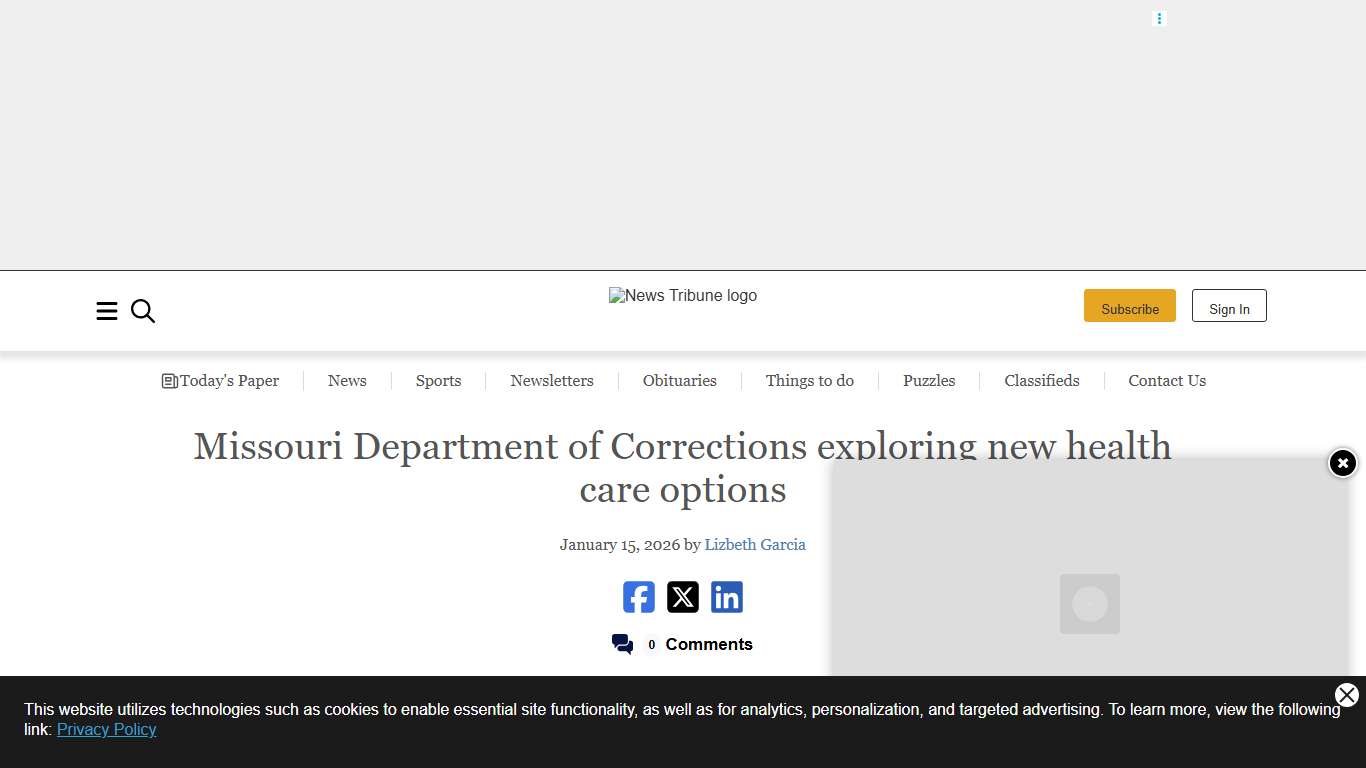
Task: Open the Classifieds section
Action: click(x=1042, y=380)
